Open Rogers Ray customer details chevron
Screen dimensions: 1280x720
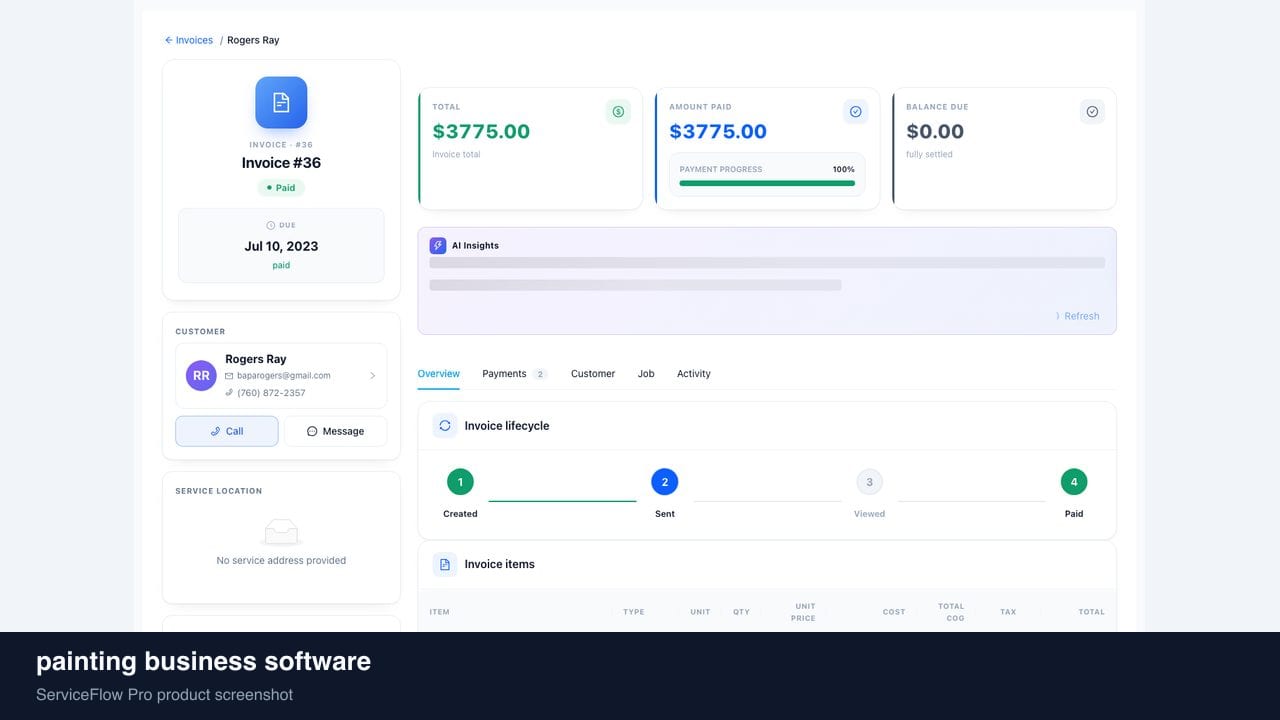pyautogui.click(x=372, y=376)
